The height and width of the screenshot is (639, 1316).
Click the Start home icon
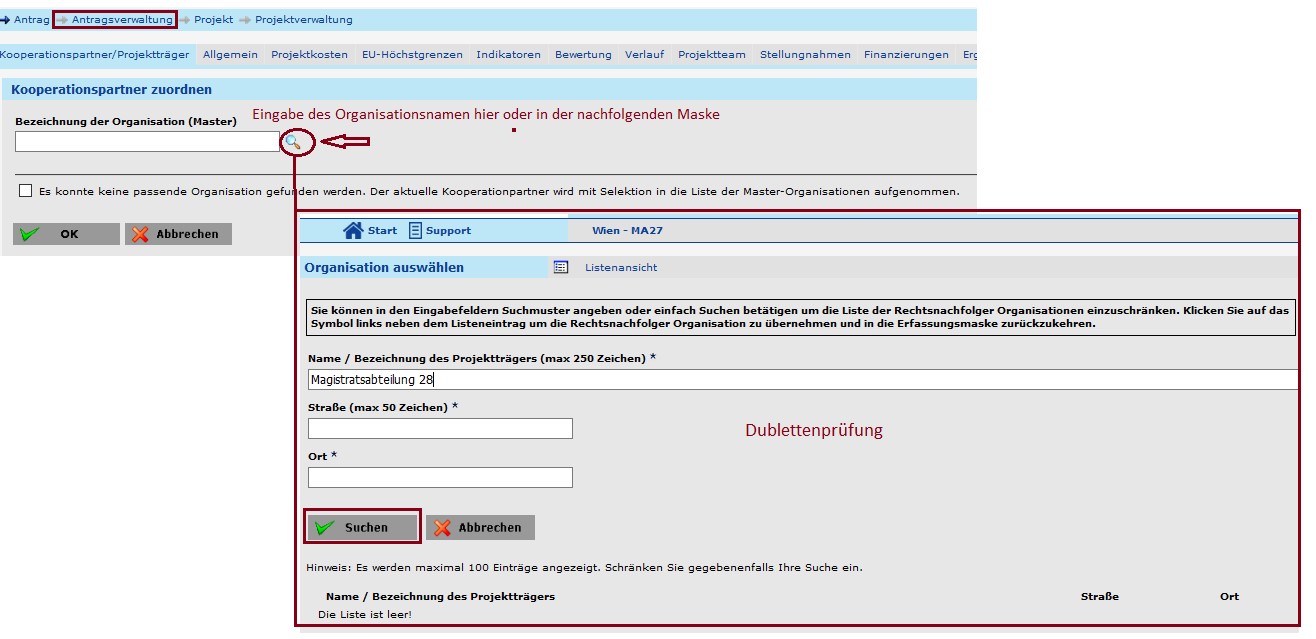353,231
